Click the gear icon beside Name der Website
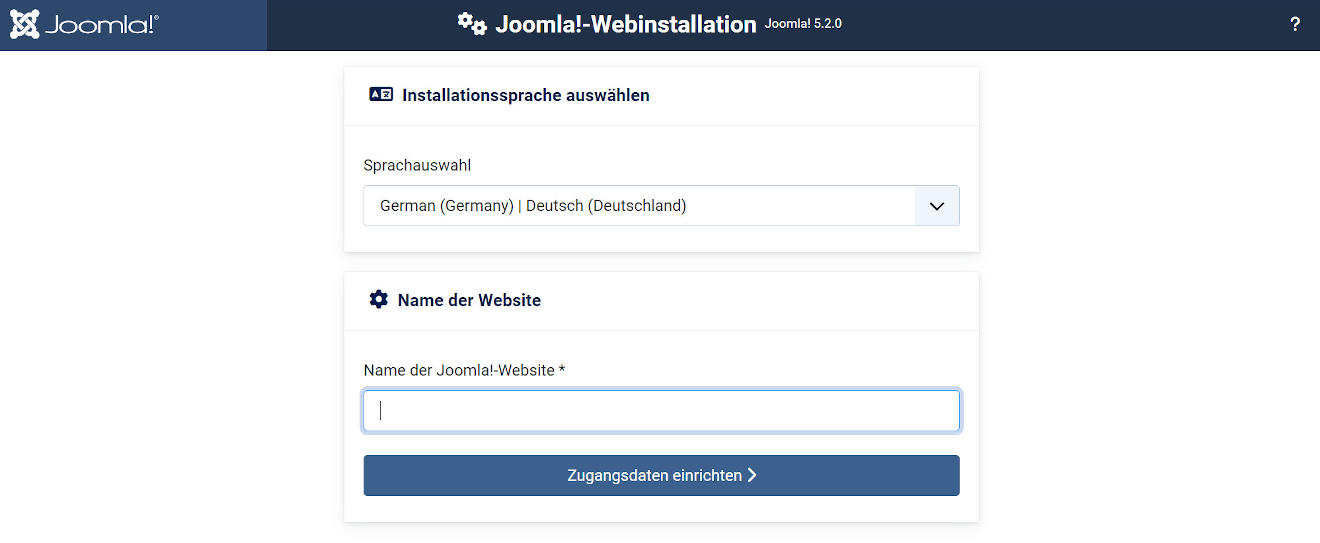This screenshot has height=543, width=1320. 378,299
